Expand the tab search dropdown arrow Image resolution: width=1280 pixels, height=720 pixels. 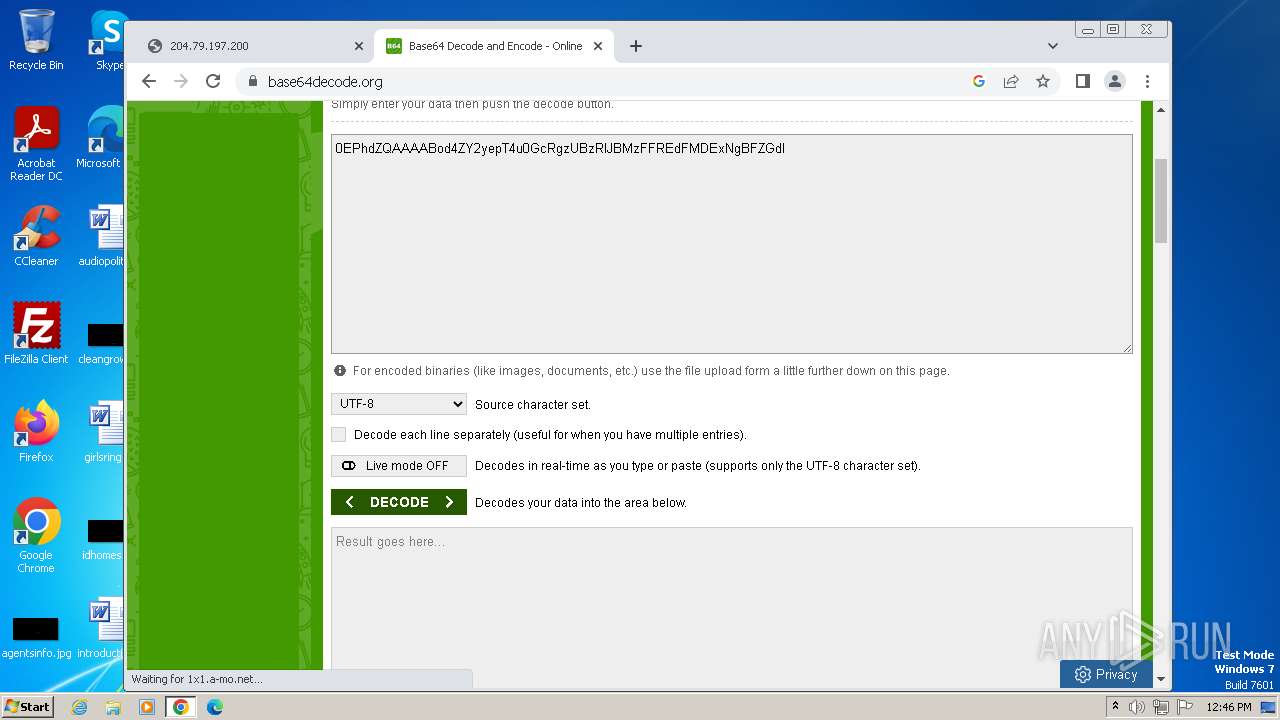pos(1053,46)
